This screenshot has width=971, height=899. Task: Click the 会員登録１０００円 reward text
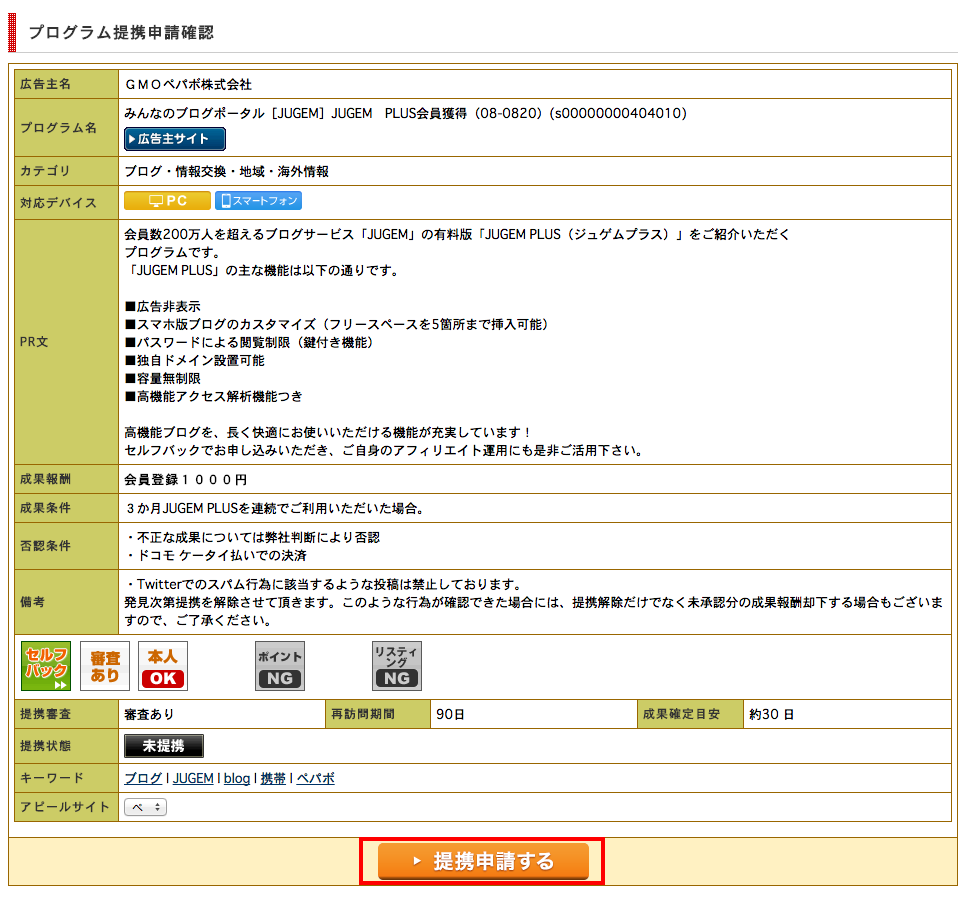(x=186, y=479)
